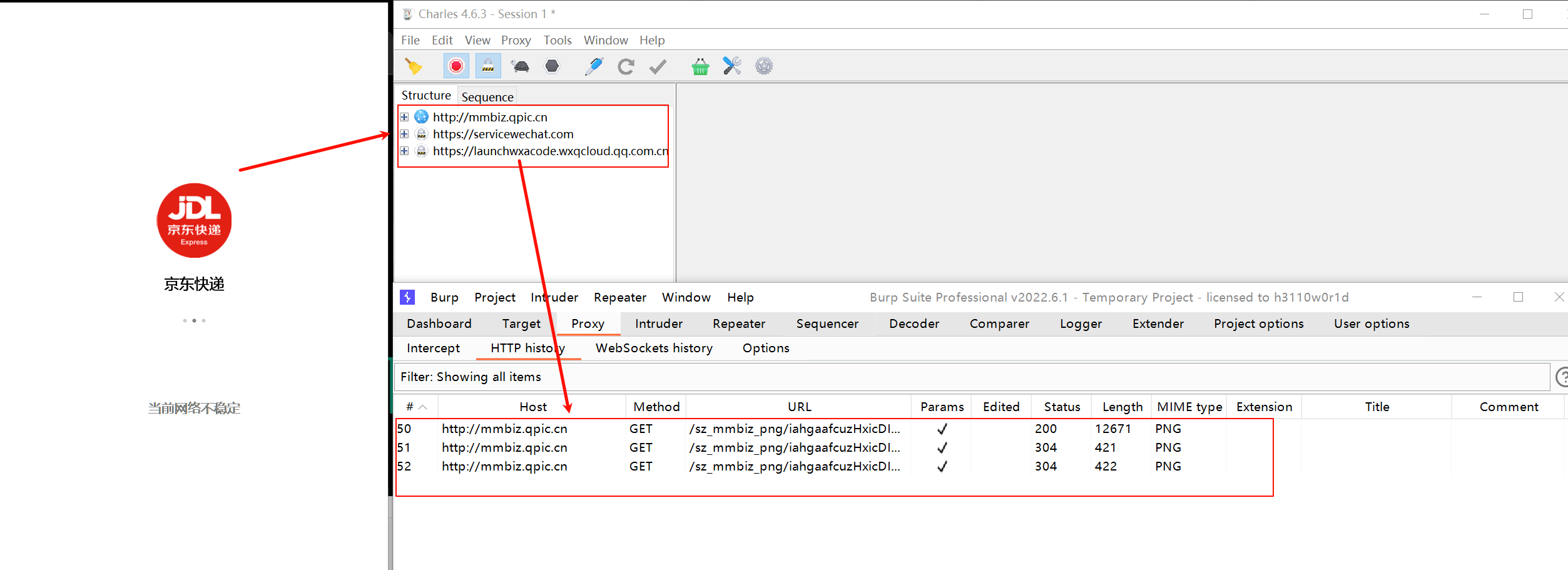Screen dimensions: 1568x570
Task: Expand the http://mmbiz.qpic.cn tree node
Action: [404, 117]
